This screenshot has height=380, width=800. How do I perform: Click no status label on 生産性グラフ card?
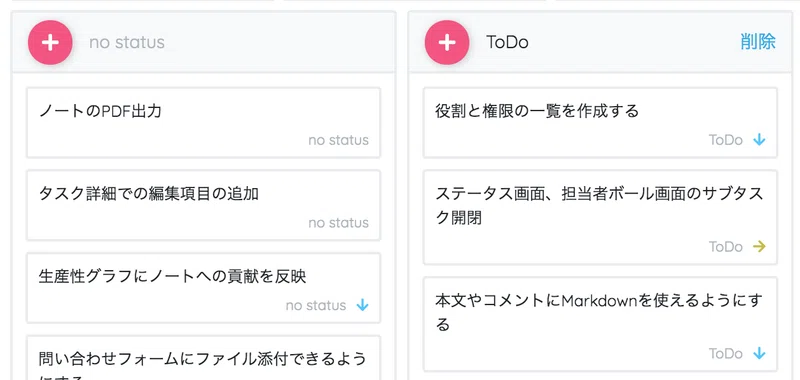(x=316, y=306)
